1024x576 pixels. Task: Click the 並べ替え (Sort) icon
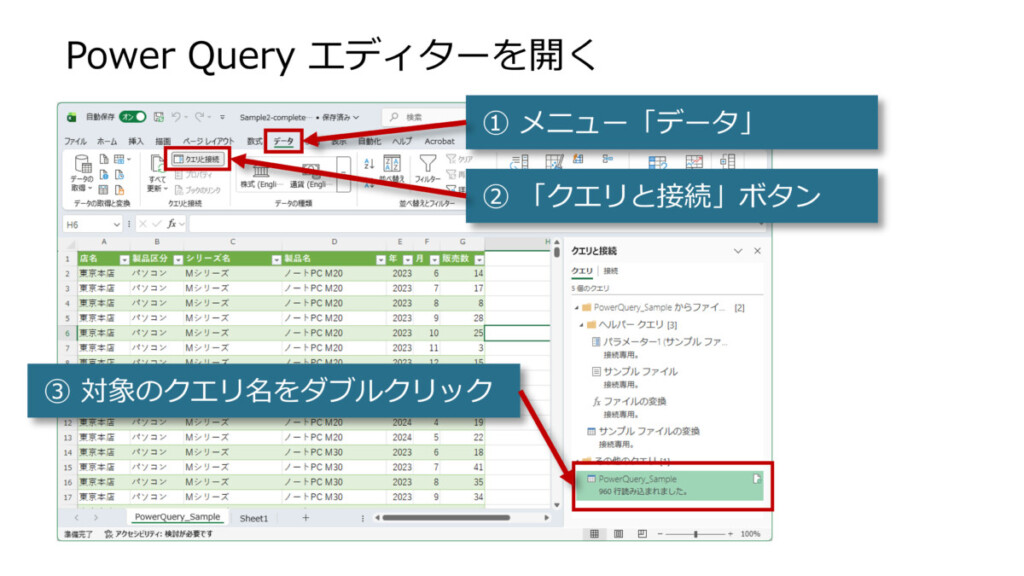coord(392,164)
